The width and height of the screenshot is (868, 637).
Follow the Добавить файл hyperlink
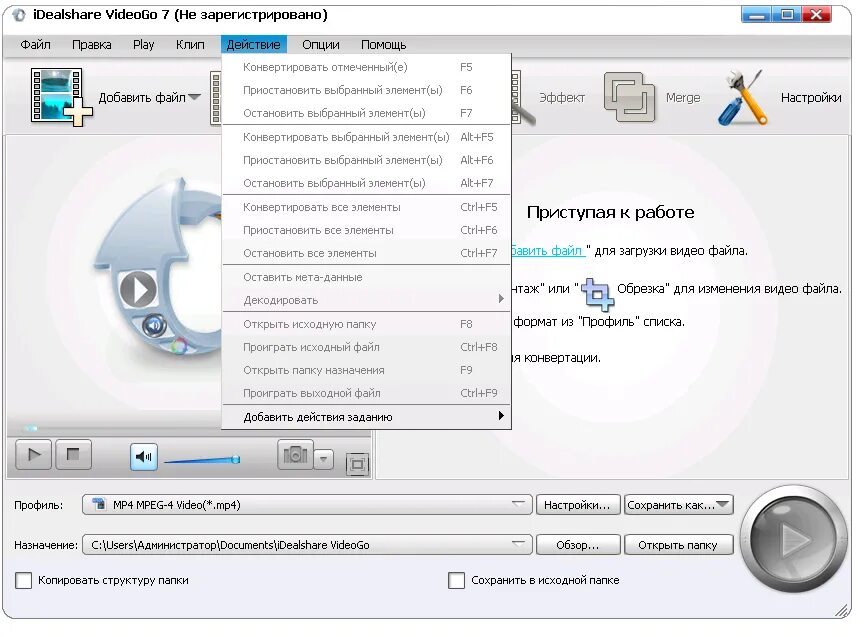pos(547,251)
